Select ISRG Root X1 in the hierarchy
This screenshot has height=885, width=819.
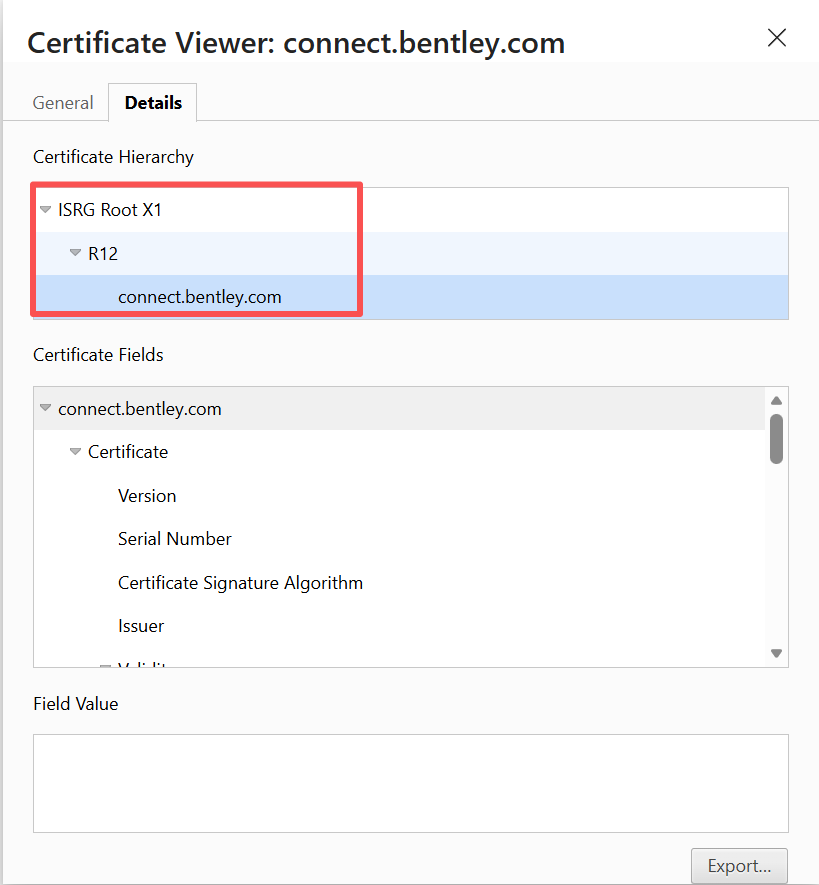point(109,210)
